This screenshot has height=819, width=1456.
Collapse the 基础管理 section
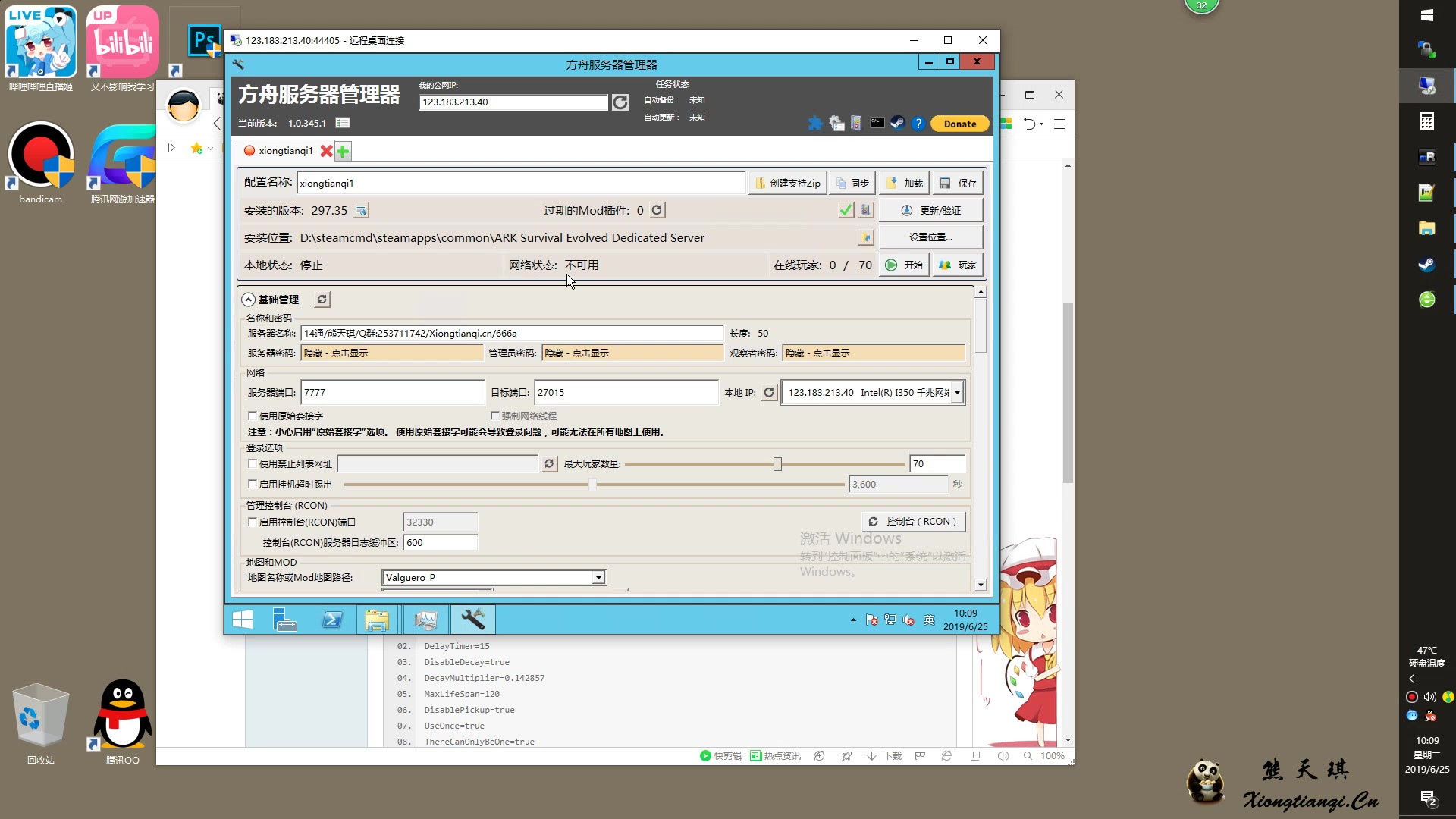pos(249,300)
